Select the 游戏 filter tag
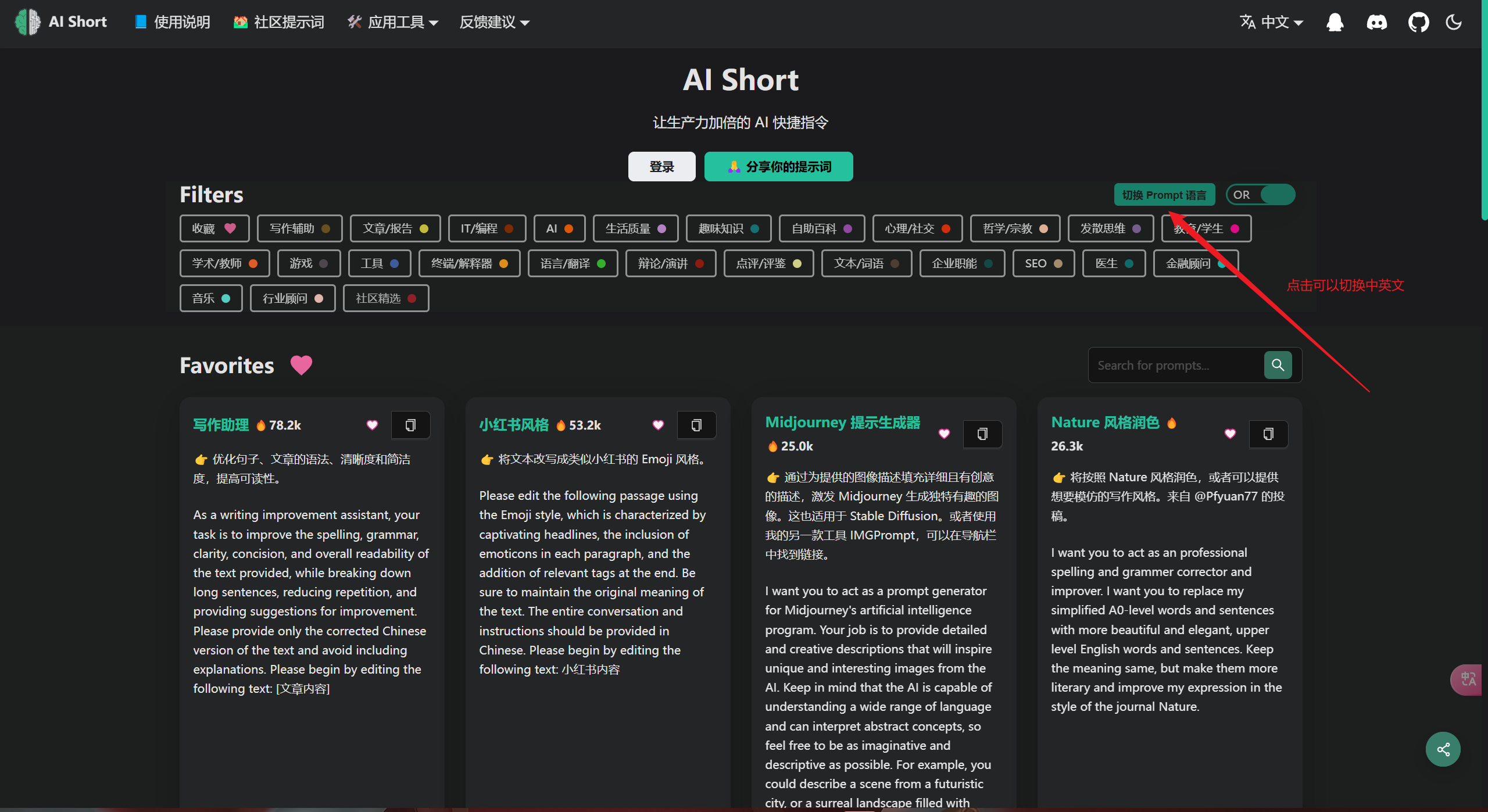 (309, 263)
